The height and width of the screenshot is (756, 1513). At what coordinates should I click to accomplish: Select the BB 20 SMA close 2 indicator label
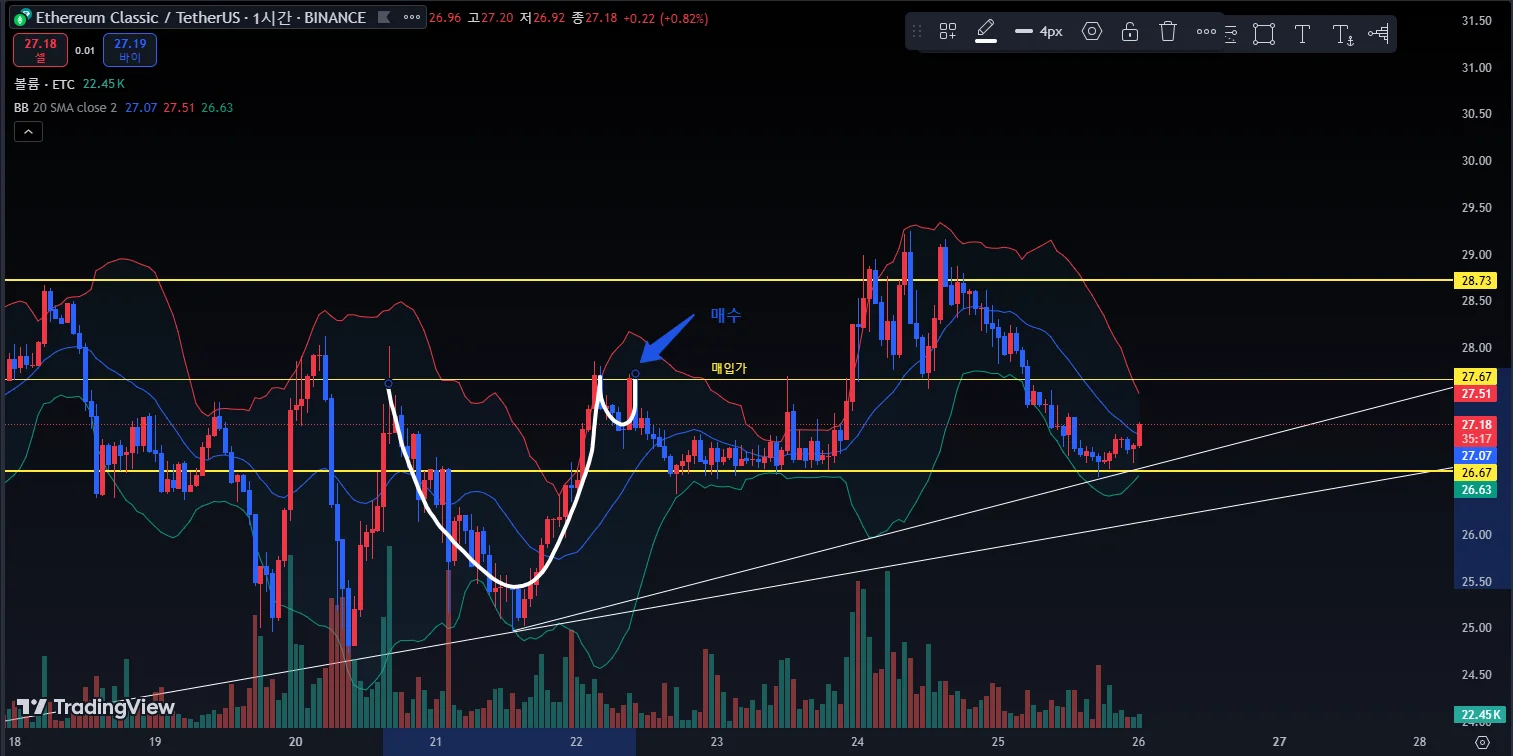tap(66, 107)
